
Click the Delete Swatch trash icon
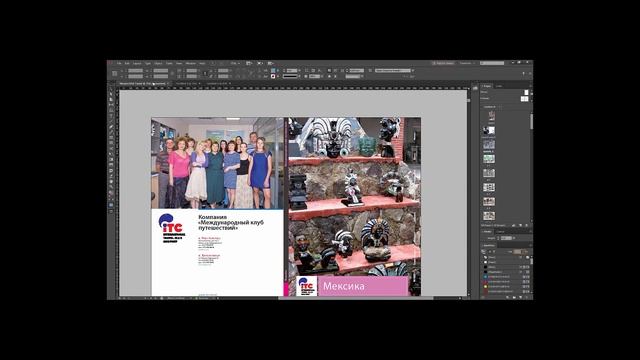pos(527,298)
